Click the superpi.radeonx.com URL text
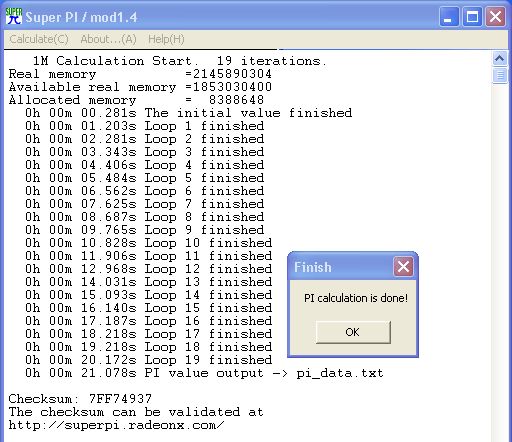512x442 pixels. 117,425
